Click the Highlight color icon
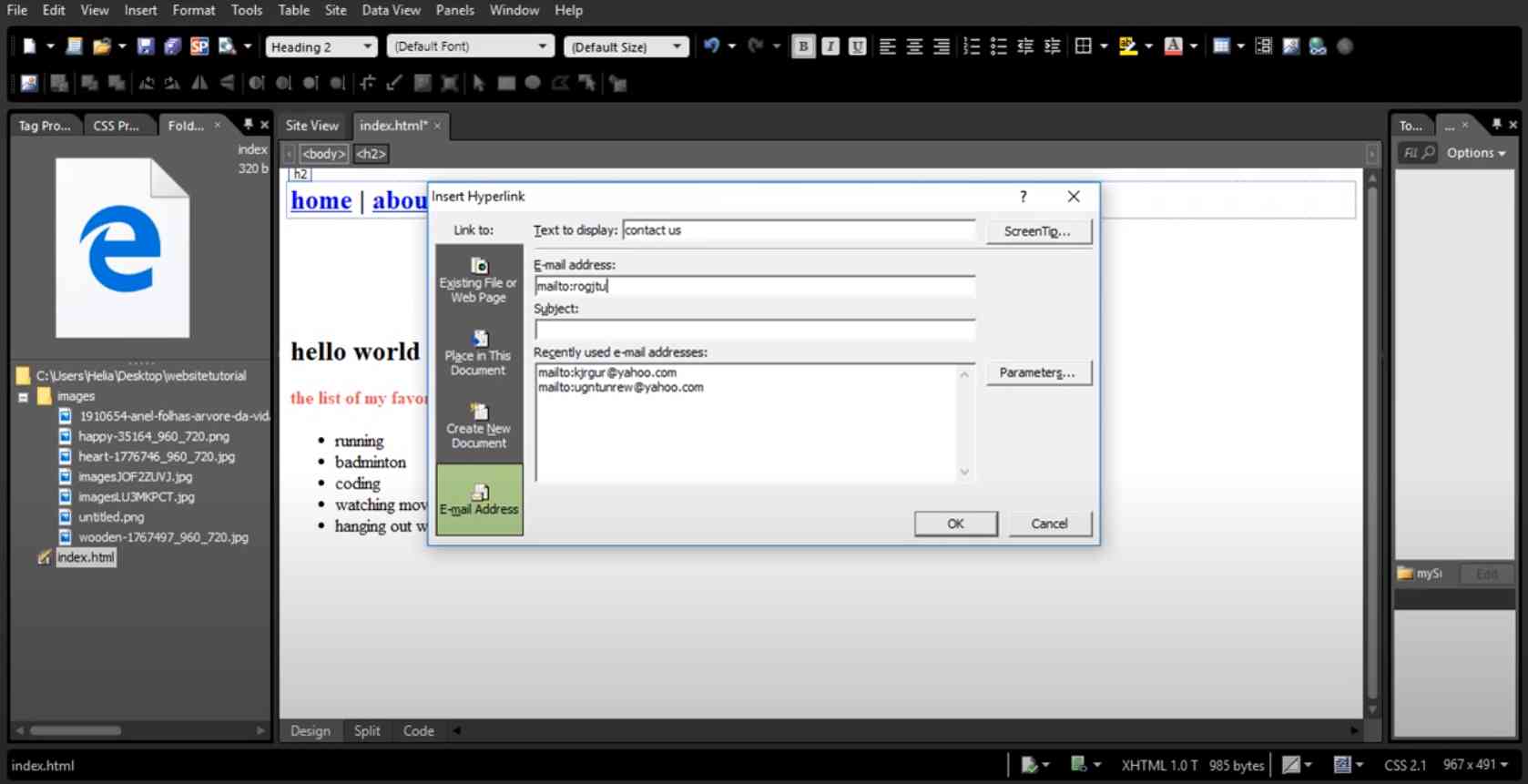Screen dimensions: 1528x784 pos(1128,46)
